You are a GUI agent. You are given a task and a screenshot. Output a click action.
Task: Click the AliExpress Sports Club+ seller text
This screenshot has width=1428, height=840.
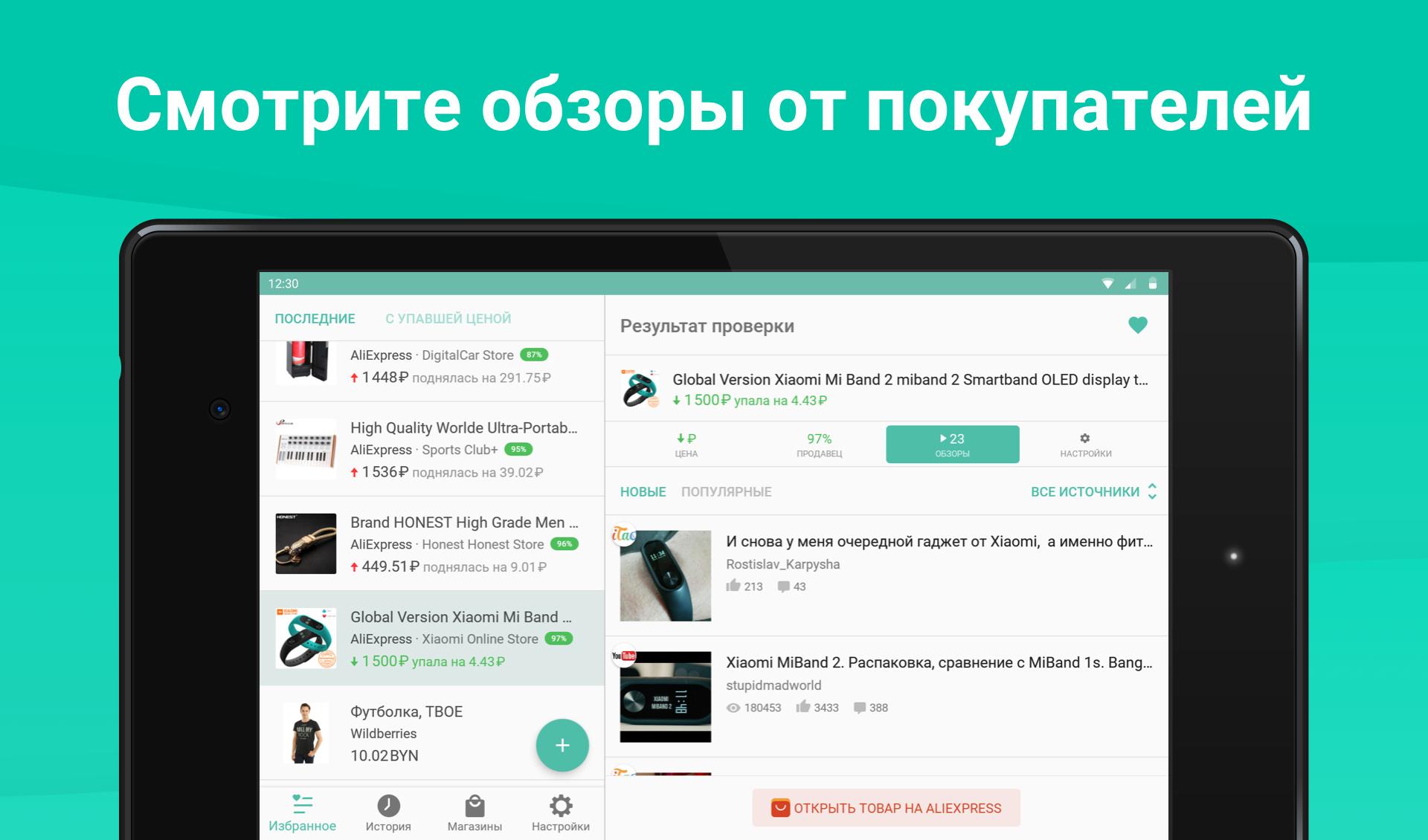424,450
